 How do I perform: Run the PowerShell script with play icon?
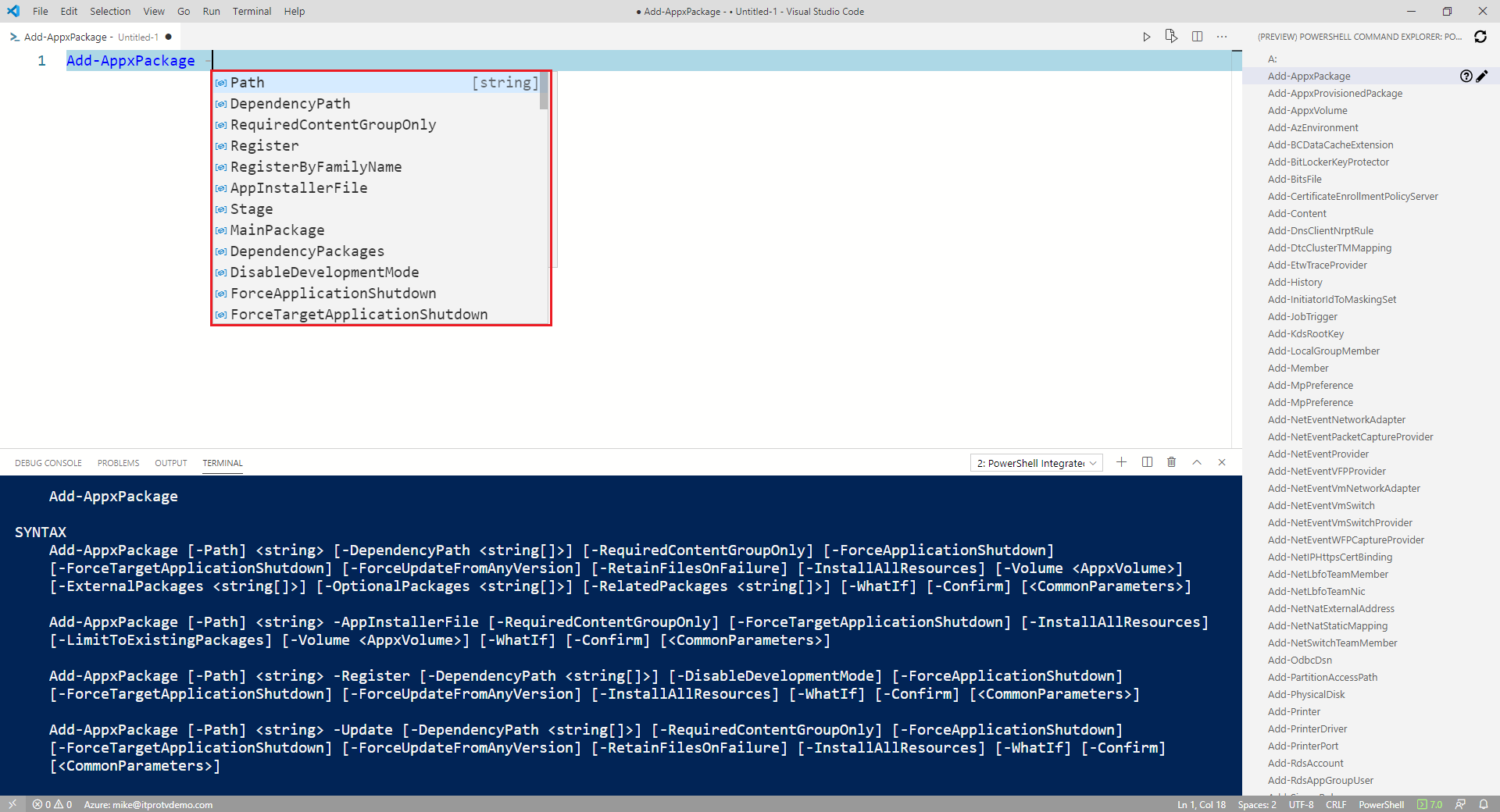1146,37
